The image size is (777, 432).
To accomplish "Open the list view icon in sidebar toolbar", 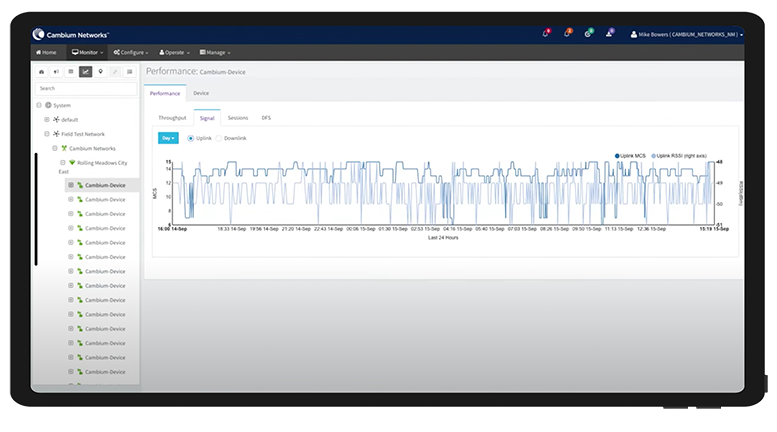I will point(131,72).
